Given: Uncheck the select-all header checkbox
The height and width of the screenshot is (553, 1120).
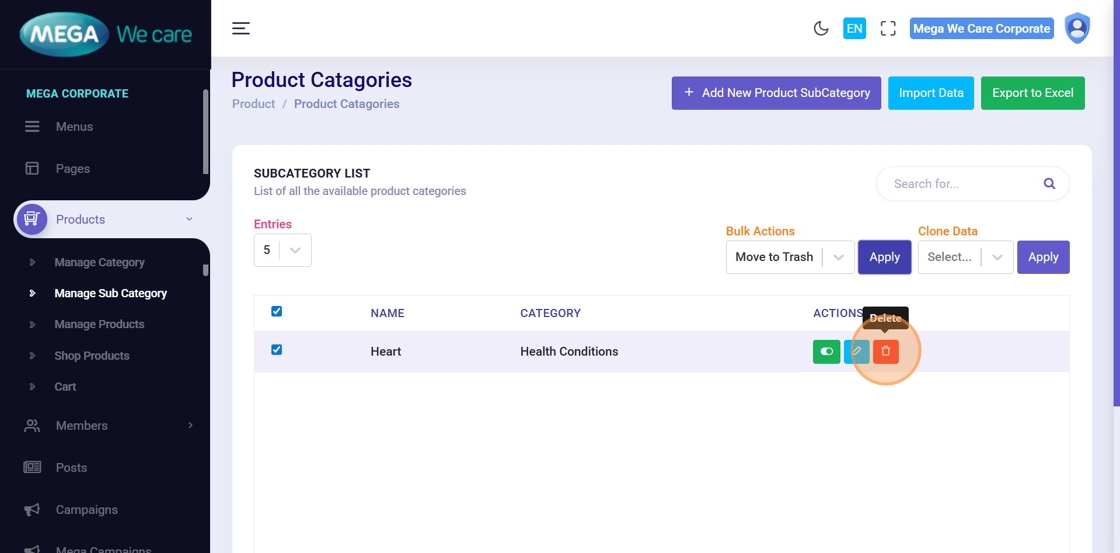Looking at the screenshot, I should click(277, 311).
